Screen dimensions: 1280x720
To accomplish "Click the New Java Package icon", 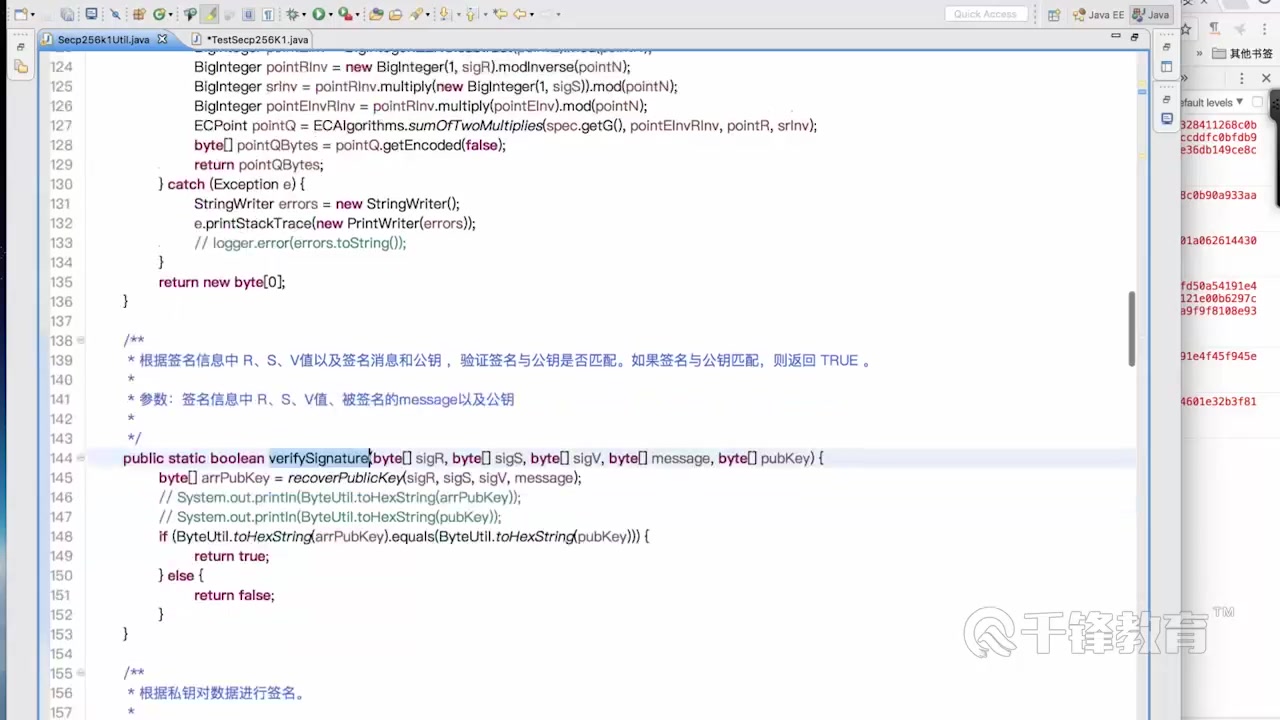I will [x=139, y=14].
